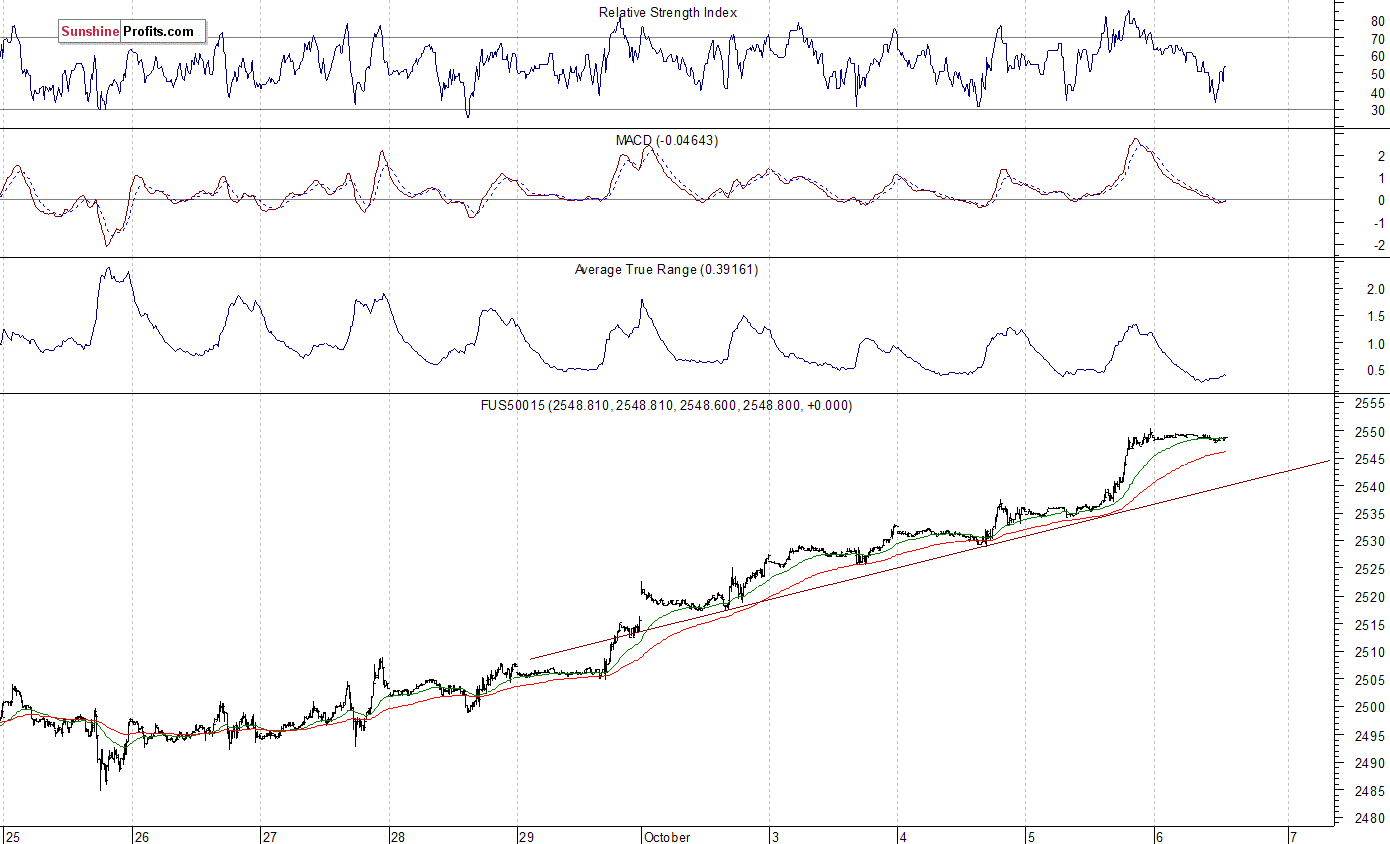
Task: Click the 2490 price axis label
Action: coord(1370,762)
